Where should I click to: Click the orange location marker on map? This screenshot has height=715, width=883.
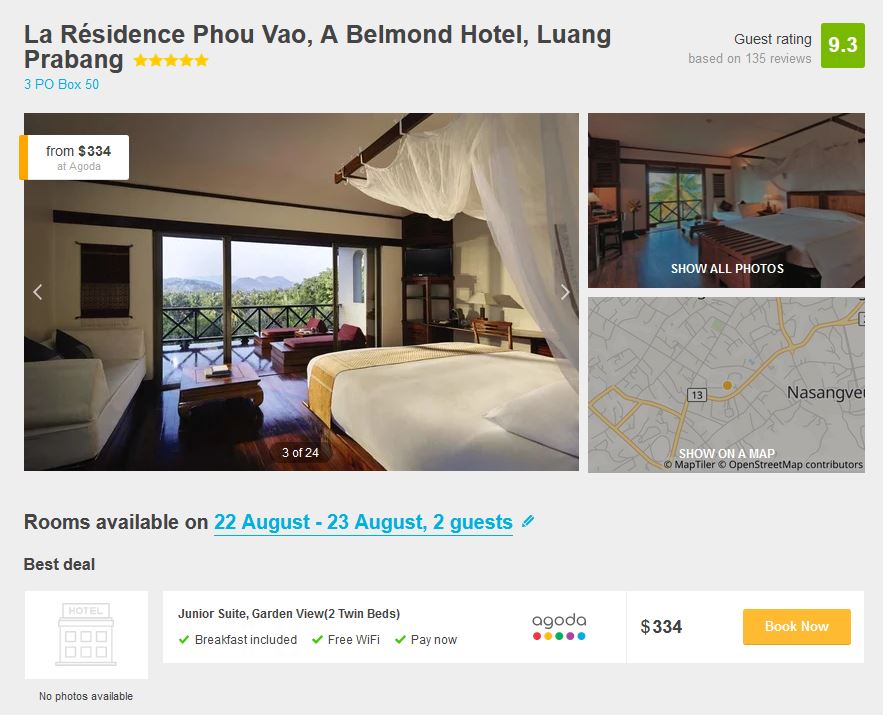727,385
